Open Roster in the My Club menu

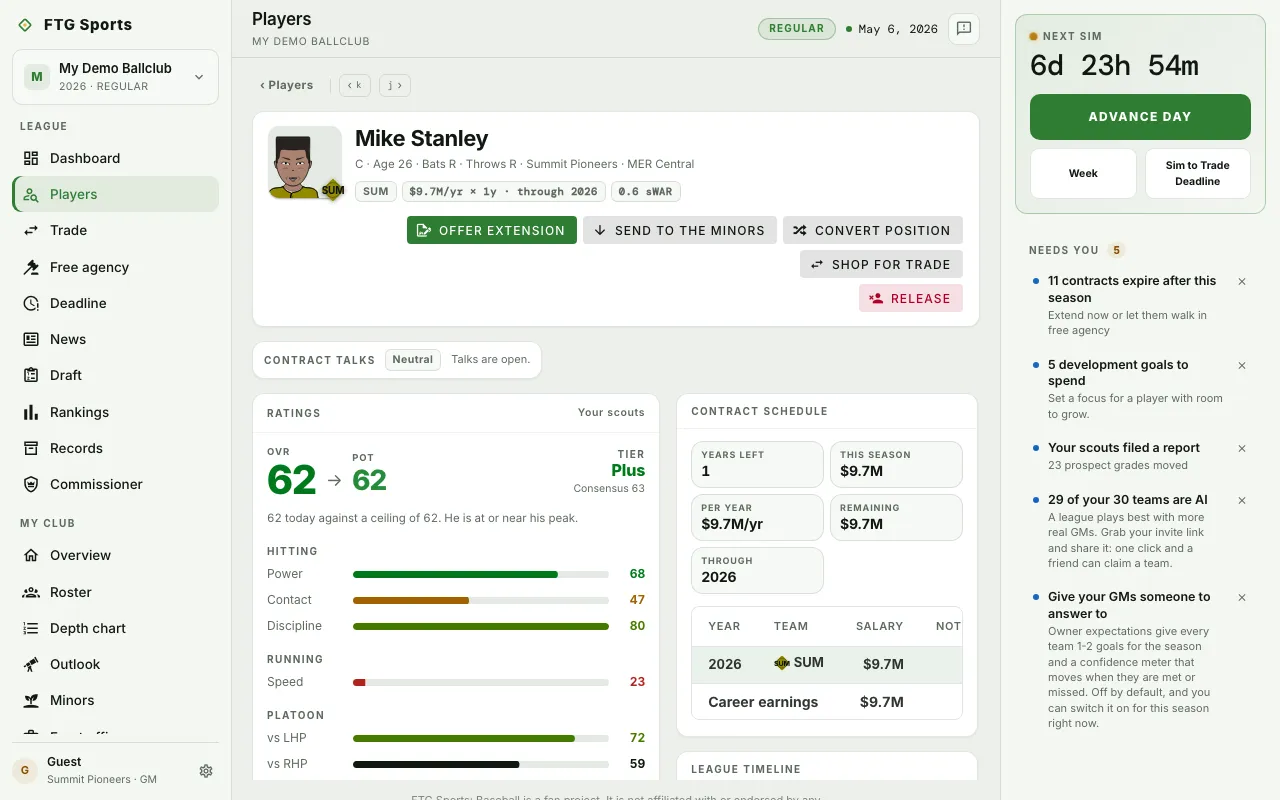click(x=115, y=592)
